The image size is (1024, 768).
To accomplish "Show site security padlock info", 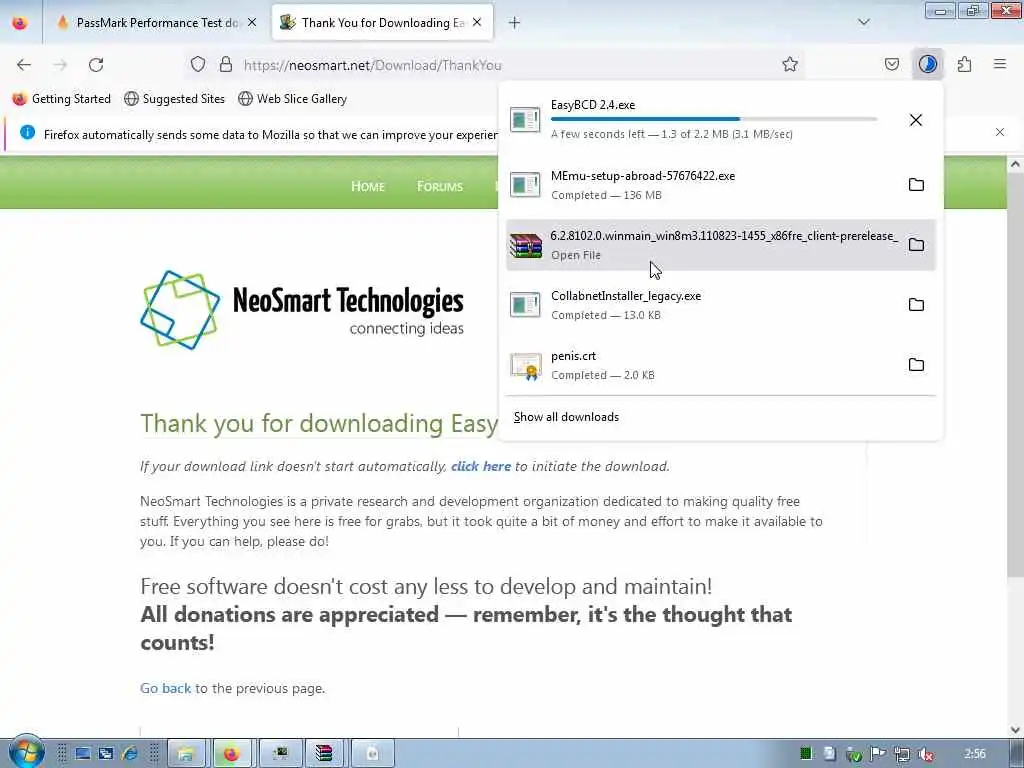I will pyautogui.click(x=226, y=65).
